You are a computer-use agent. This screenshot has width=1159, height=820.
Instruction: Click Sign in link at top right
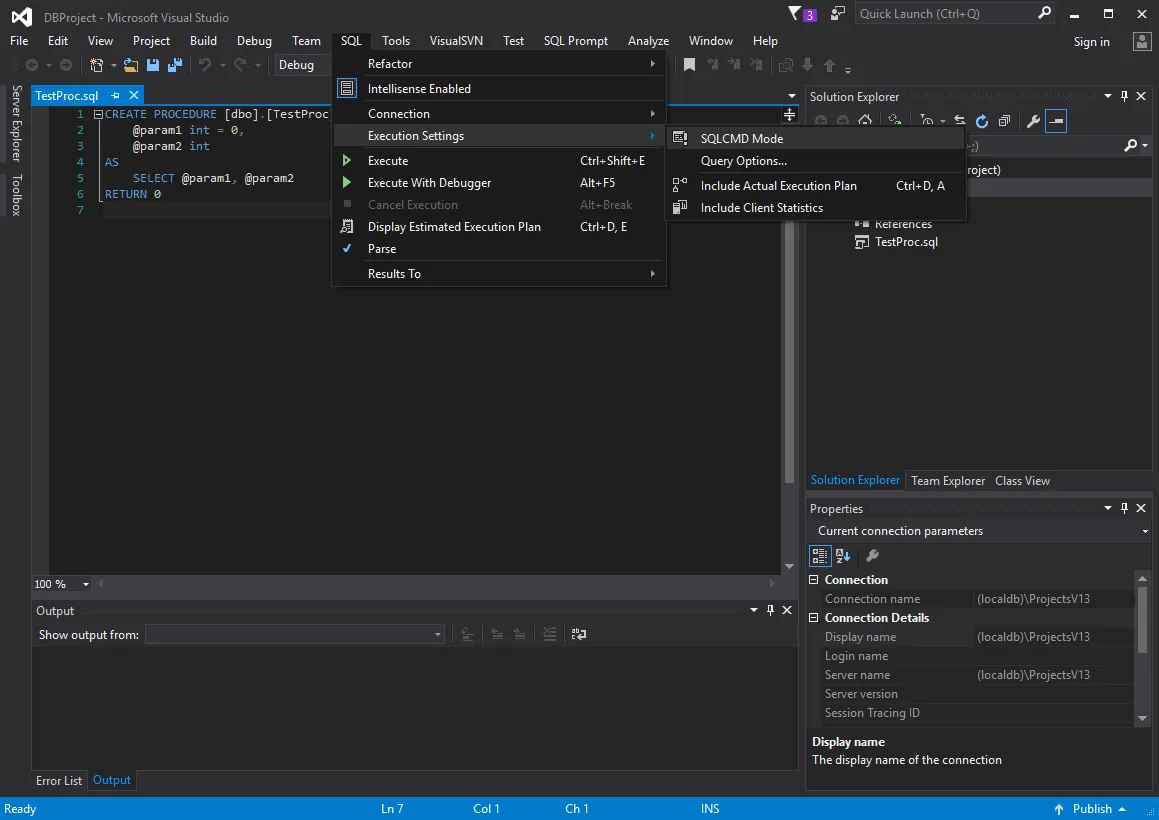(1091, 42)
